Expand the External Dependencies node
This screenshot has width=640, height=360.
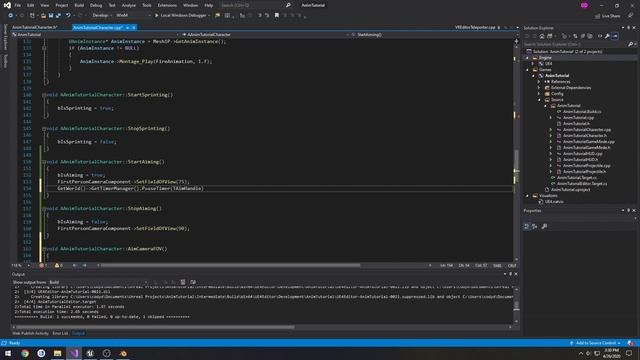[x=539, y=88]
